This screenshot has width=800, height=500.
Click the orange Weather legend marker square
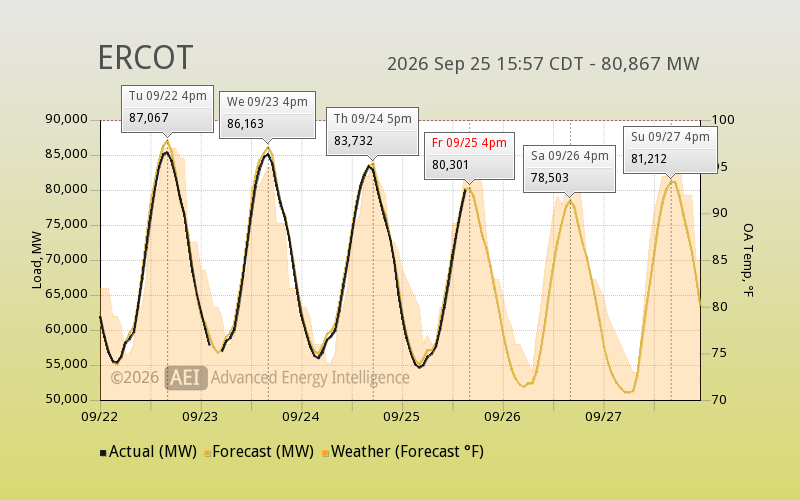pos(326,453)
